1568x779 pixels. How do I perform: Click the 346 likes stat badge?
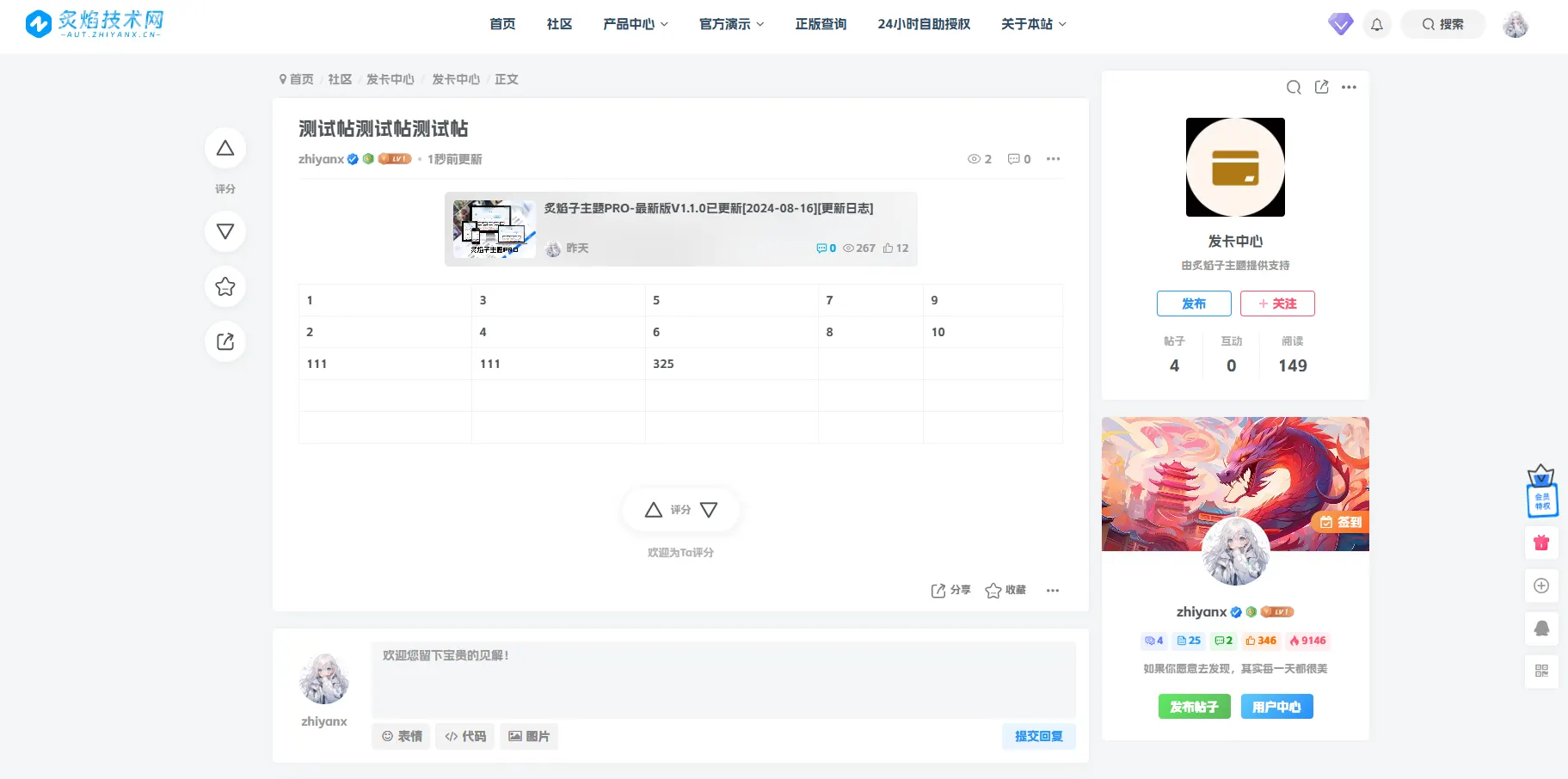pos(1261,641)
